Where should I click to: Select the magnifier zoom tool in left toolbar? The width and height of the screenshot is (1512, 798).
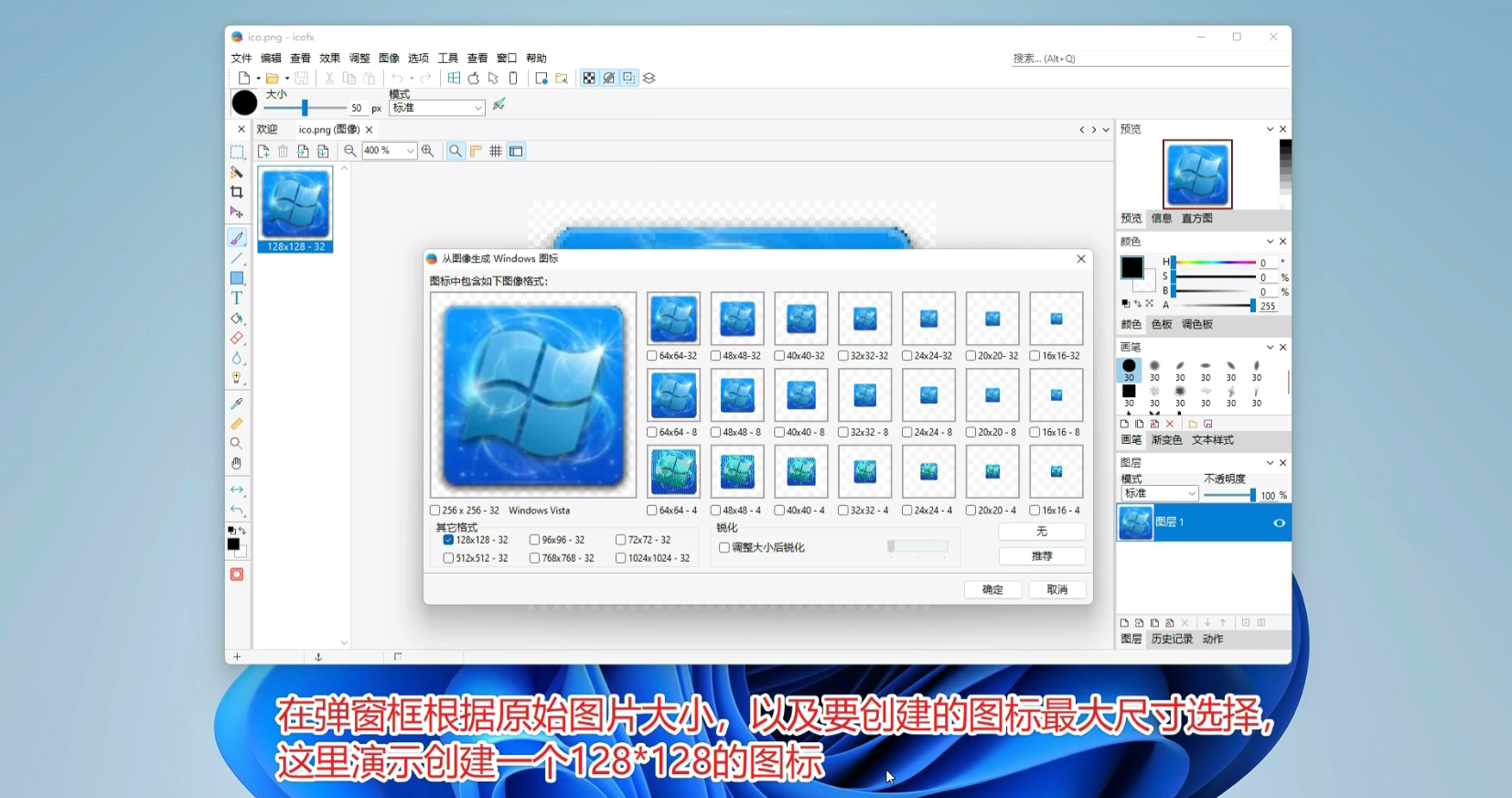pyautogui.click(x=237, y=443)
